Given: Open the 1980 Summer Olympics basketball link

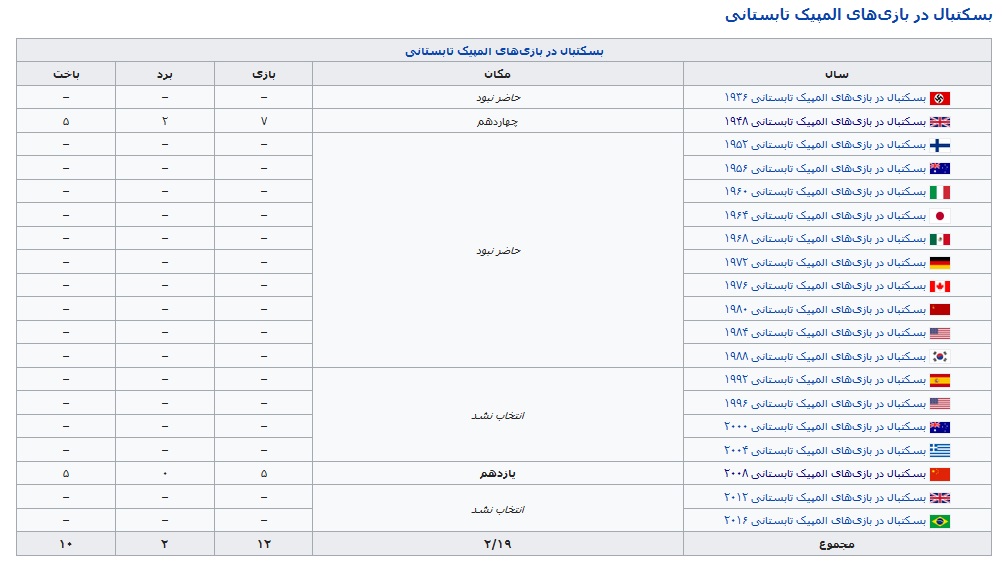Looking at the screenshot, I should [825, 309].
